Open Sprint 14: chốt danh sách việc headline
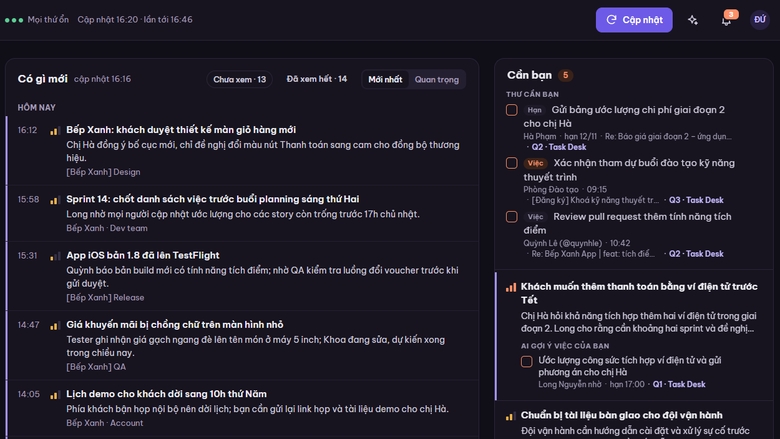The width and height of the screenshot is (780, 439). [x=212, y=199]
